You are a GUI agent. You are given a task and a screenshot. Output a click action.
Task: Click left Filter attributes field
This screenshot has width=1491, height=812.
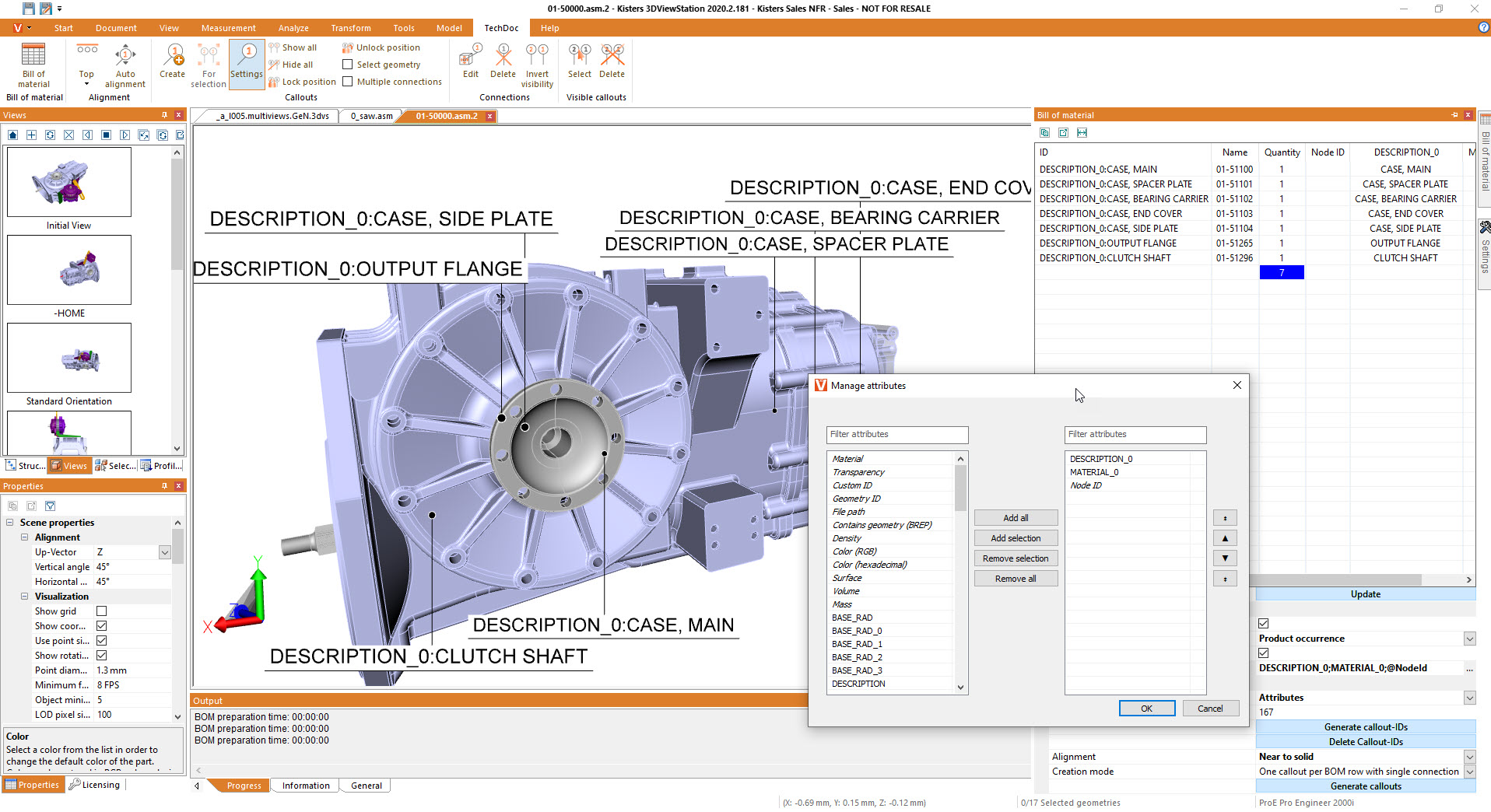point(897,435)
